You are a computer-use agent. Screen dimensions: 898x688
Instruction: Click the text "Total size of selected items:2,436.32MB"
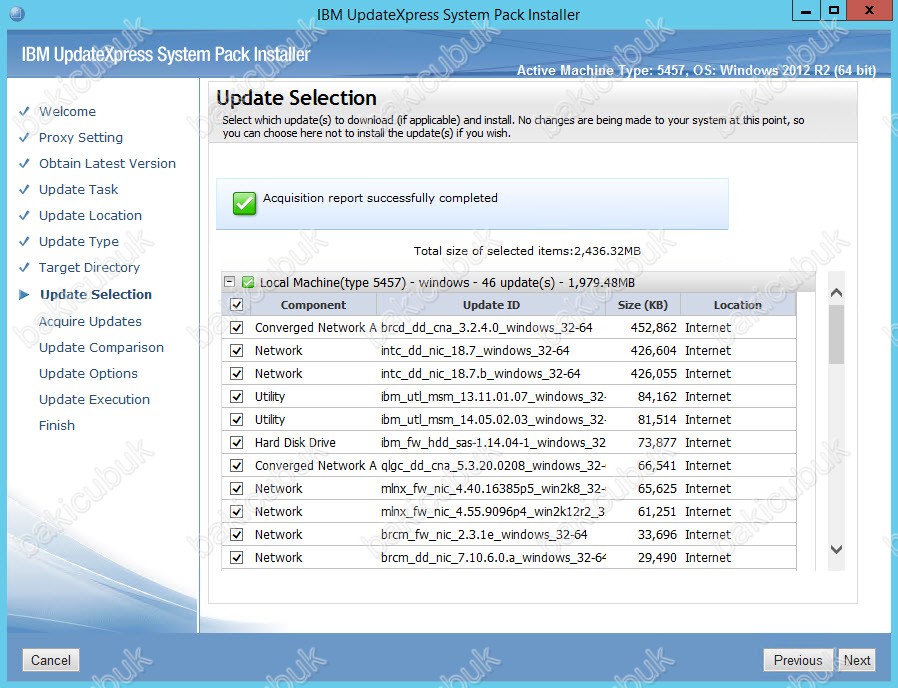tap(527, 251)
